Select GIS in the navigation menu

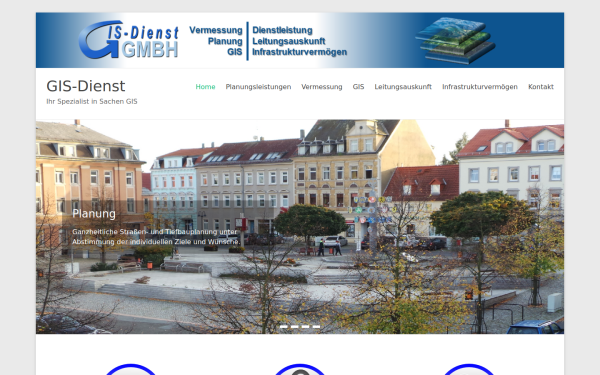pos(358,87)
